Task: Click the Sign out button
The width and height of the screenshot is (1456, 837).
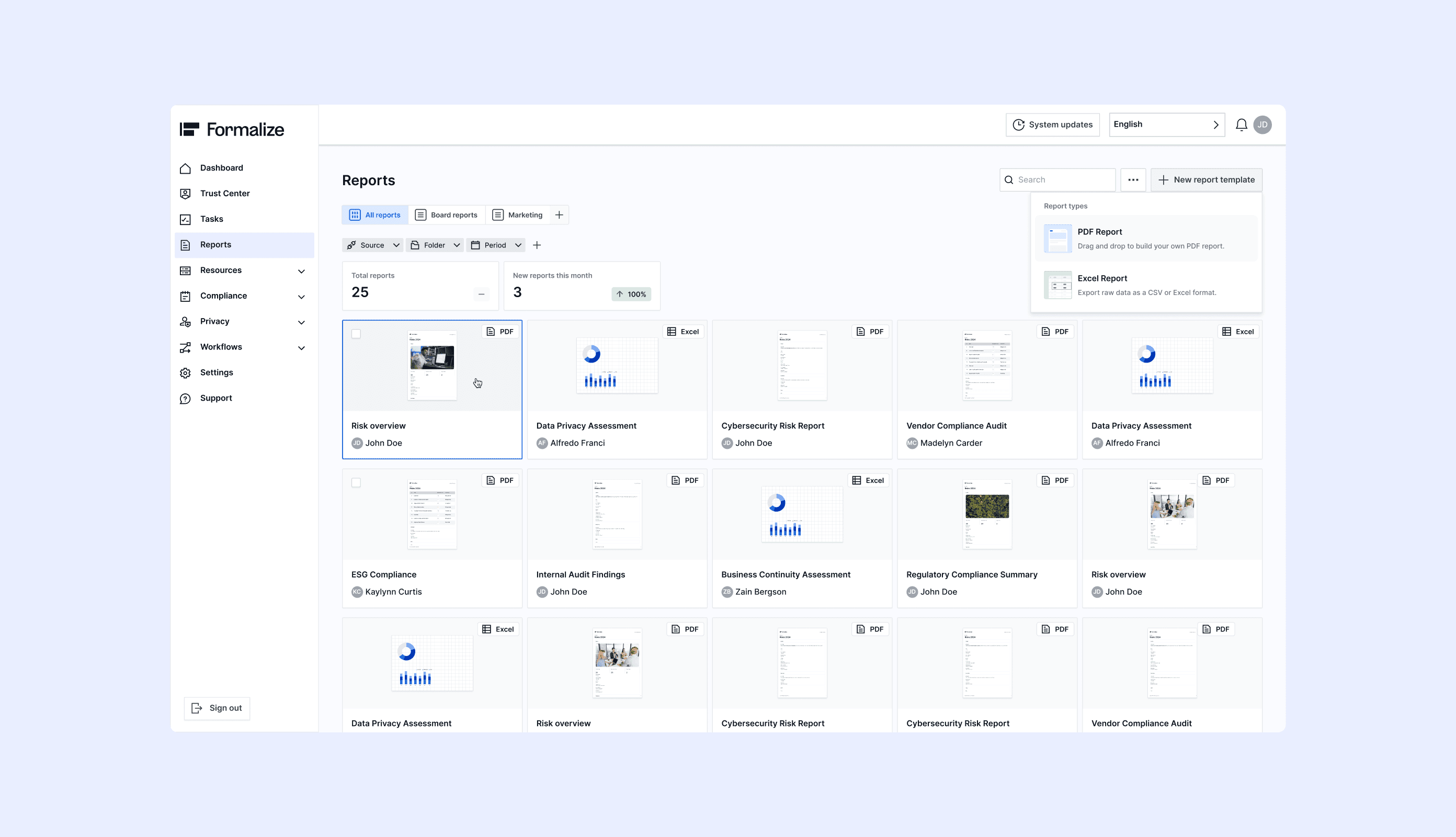Action: 217,708
